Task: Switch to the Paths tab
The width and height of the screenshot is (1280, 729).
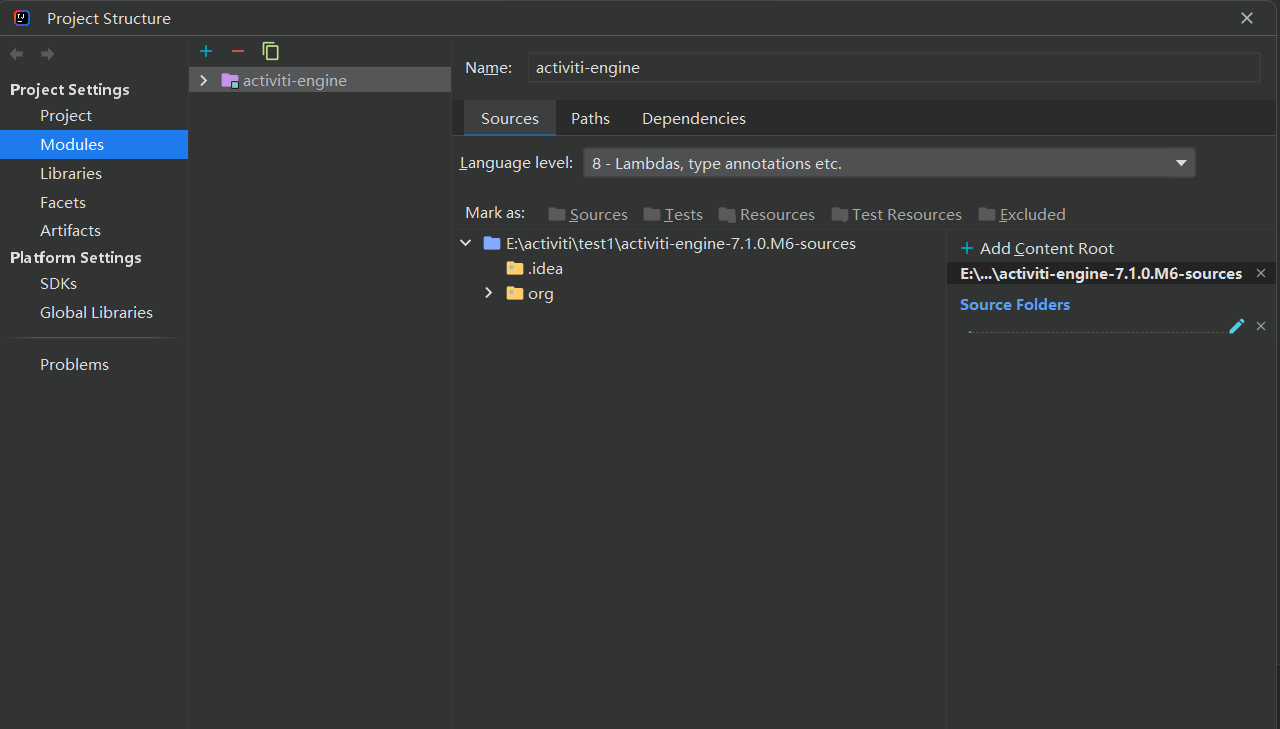Action: pos(590,118)
